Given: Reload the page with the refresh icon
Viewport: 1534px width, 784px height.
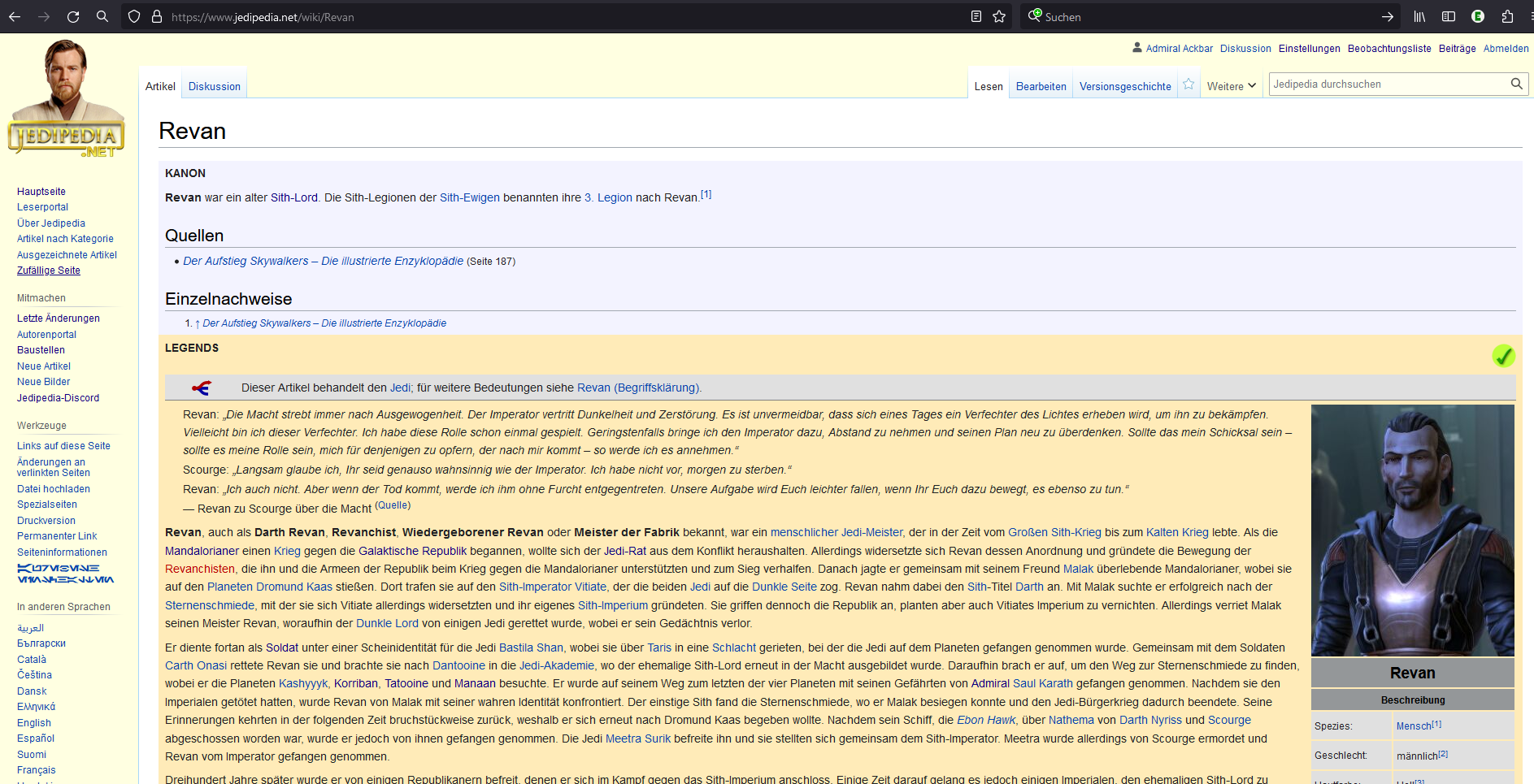Looking at the screenshot, I should (x=73, y=16).
